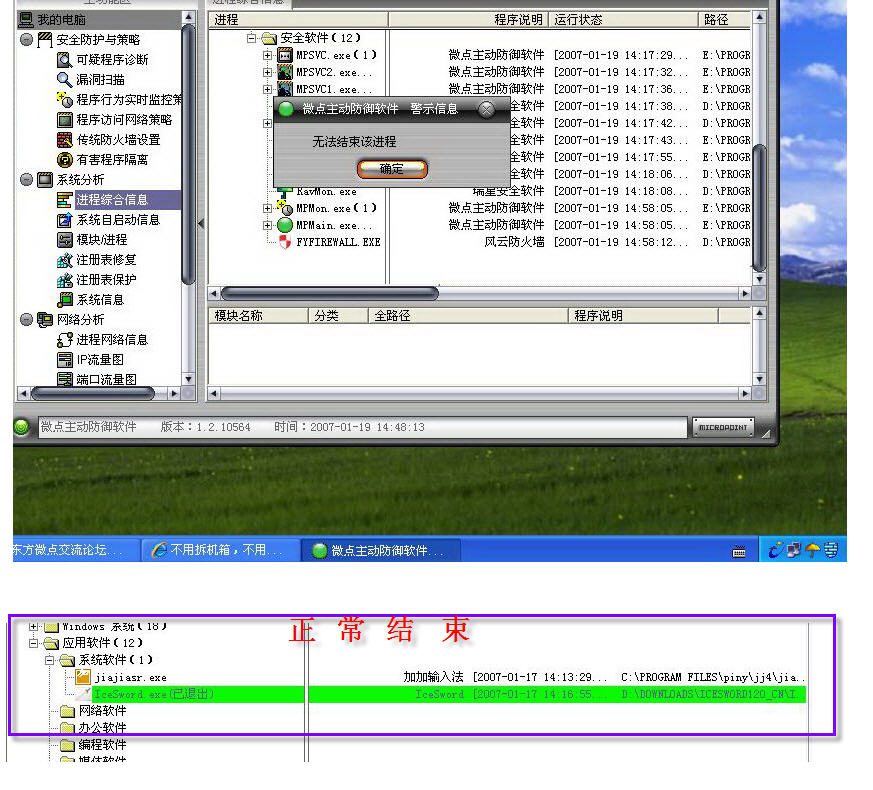Sort by 路径 column header
The height and width of the screenshot is (790, 873).
(724, 19)
